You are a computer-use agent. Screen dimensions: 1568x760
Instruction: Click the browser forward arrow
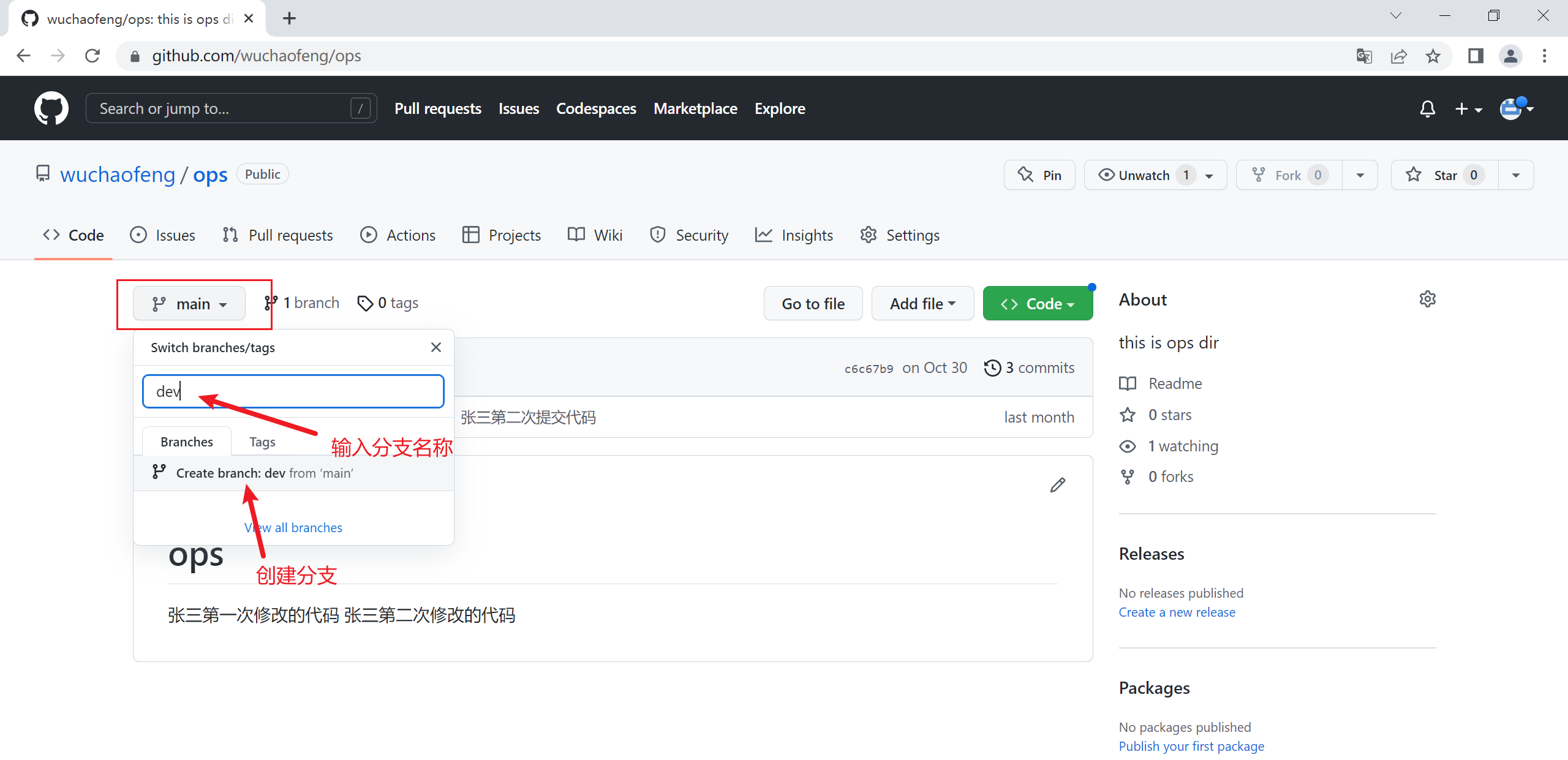pos(58,56)
